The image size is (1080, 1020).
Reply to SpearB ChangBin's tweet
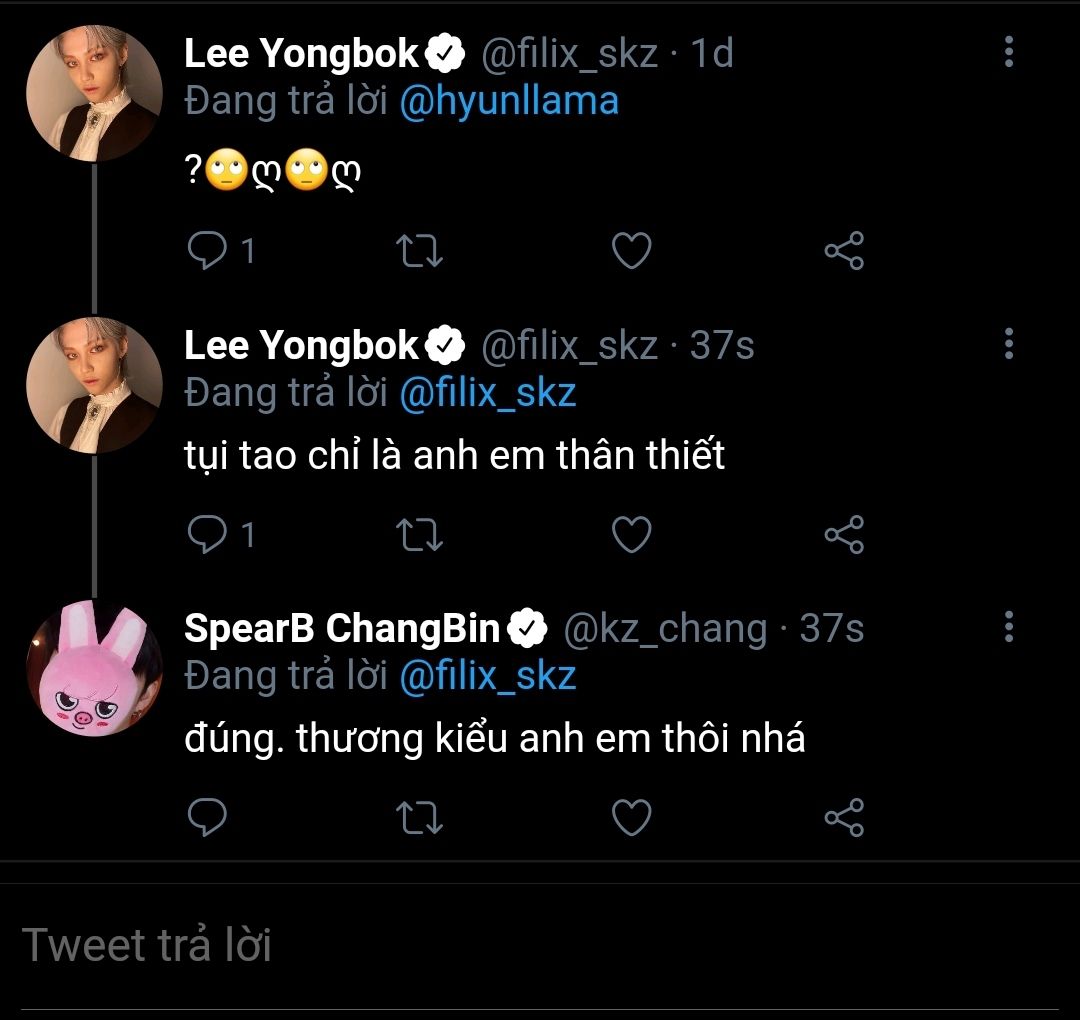[x=208, y=818]
